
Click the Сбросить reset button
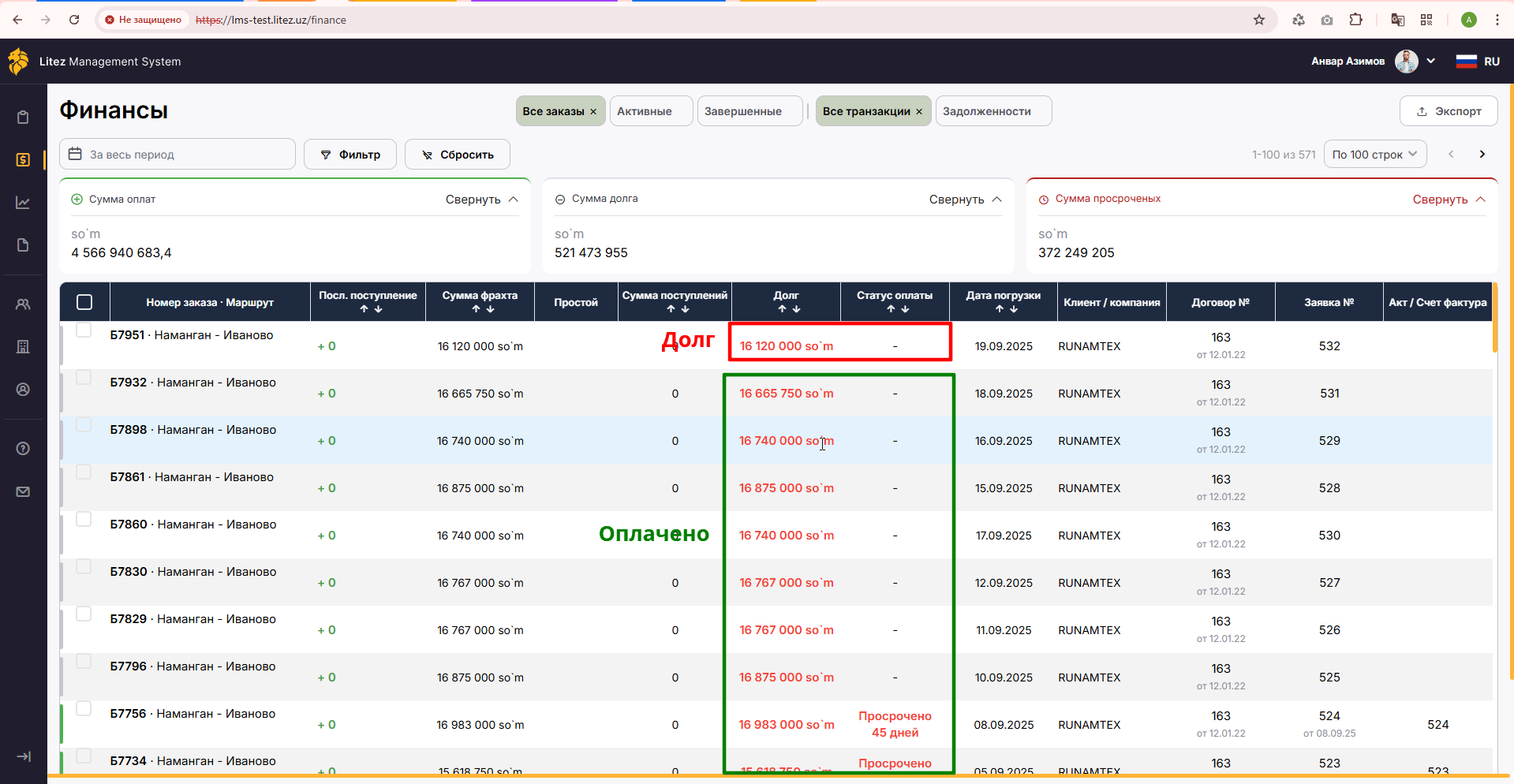(458, 155)
